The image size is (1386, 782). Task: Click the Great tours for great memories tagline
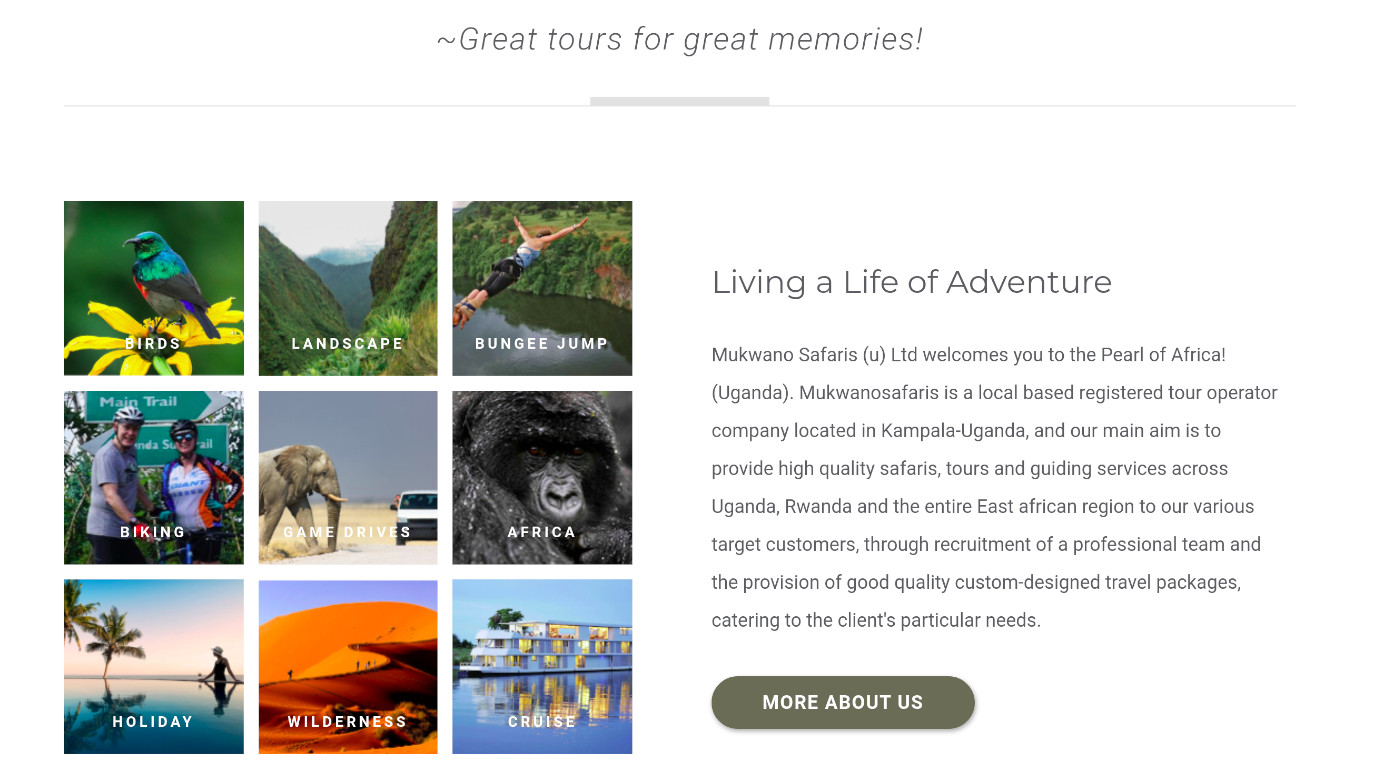[679, 40]
